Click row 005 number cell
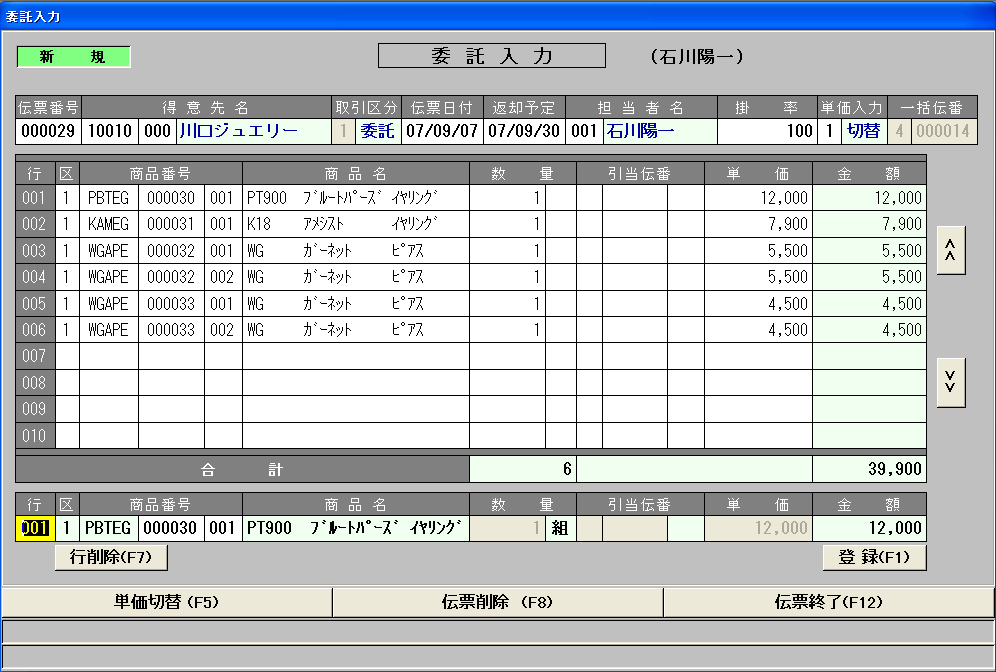This screenshot has height=672, width=996. [35, 304]
